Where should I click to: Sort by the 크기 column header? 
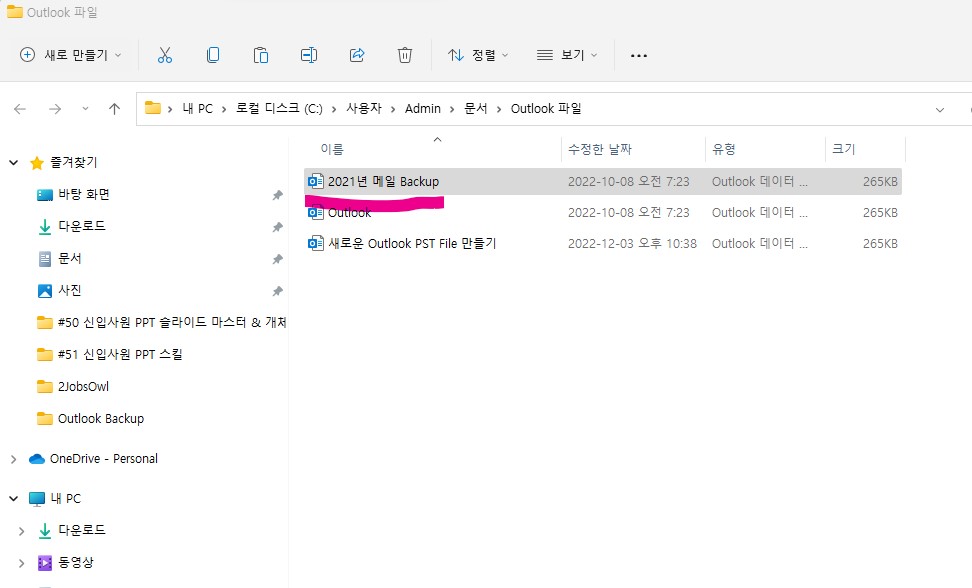coord(843,148)
